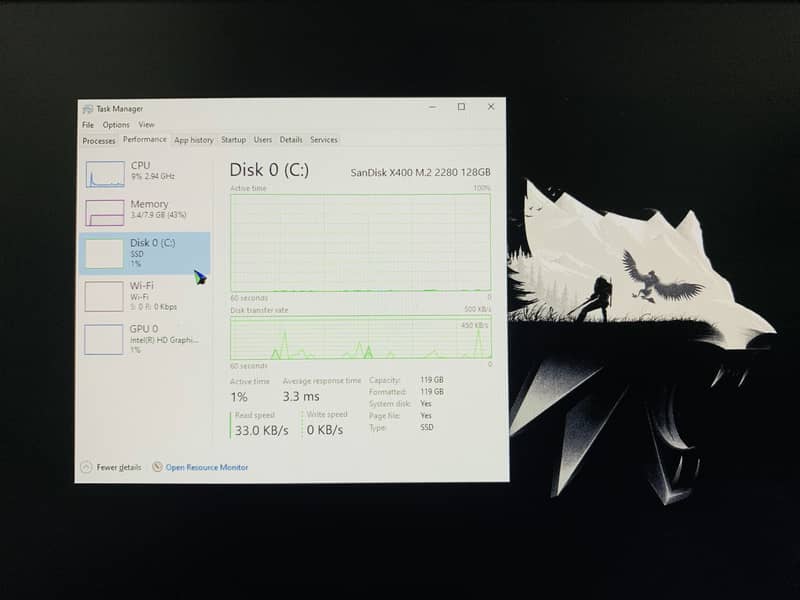Click the Task Manager title bar icon
This screenshot has height=600, width=800.
87,109
